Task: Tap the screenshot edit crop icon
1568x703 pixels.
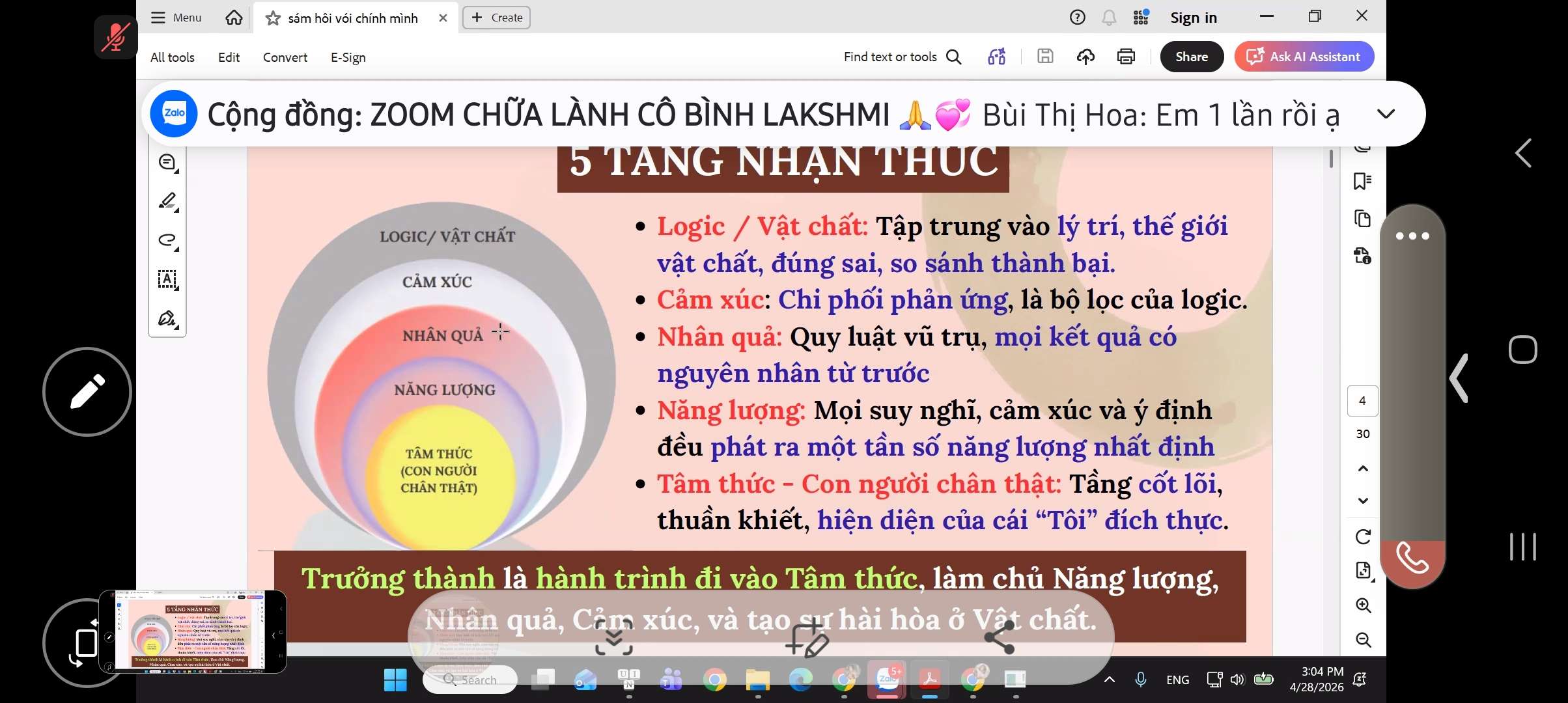Action: tap(807, 639)
